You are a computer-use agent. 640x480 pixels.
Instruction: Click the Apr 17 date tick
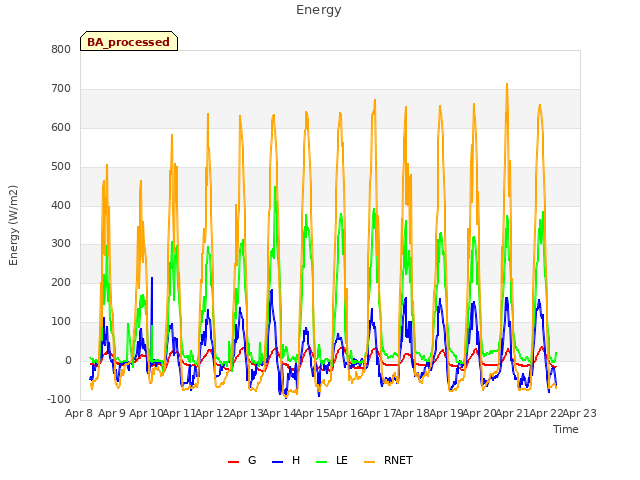(379, 413)
